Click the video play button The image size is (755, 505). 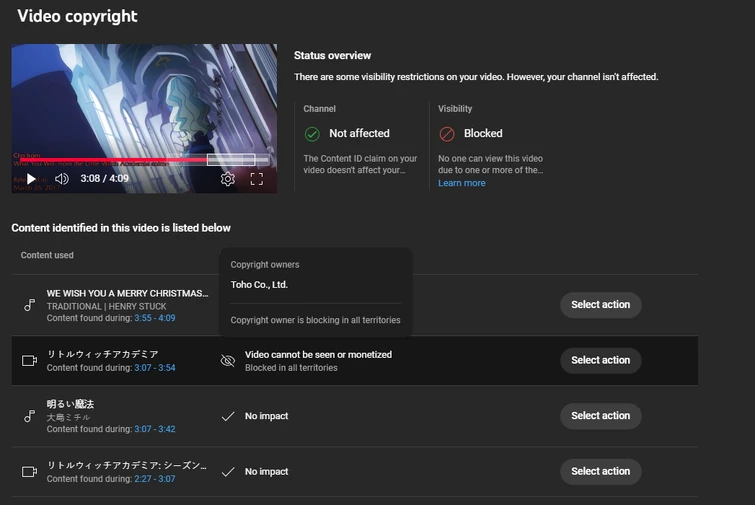pyautogui.click(x=31, y=179)
